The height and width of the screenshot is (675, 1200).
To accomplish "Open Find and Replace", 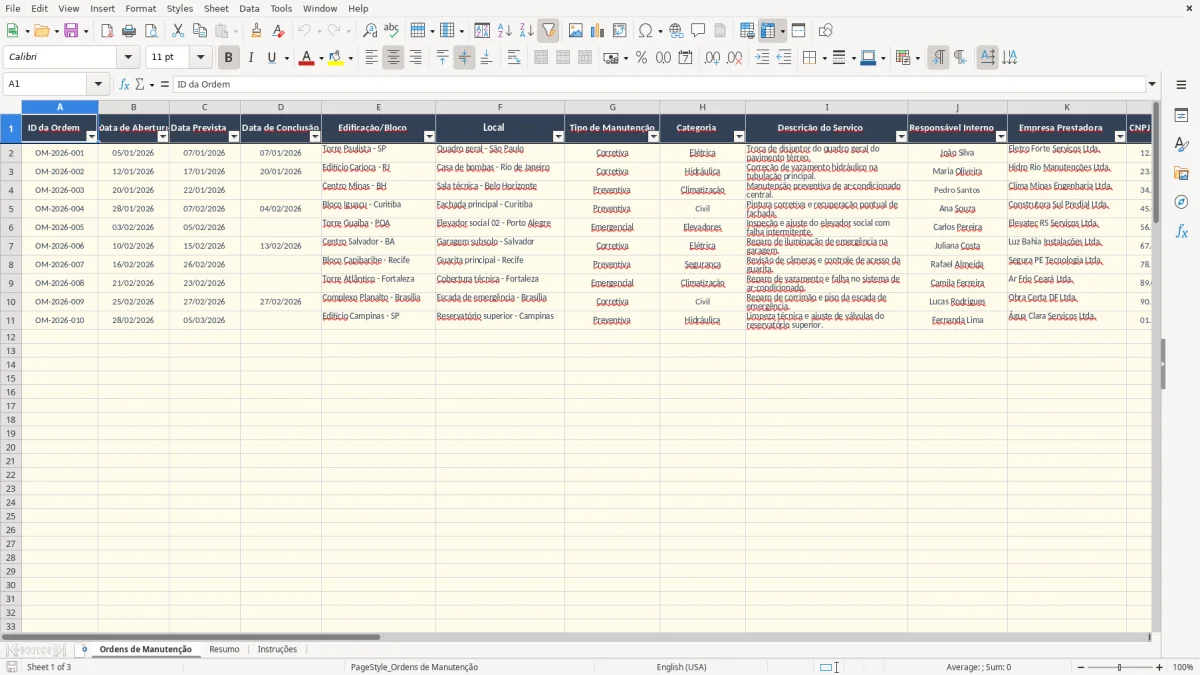I will coord(370,31).
